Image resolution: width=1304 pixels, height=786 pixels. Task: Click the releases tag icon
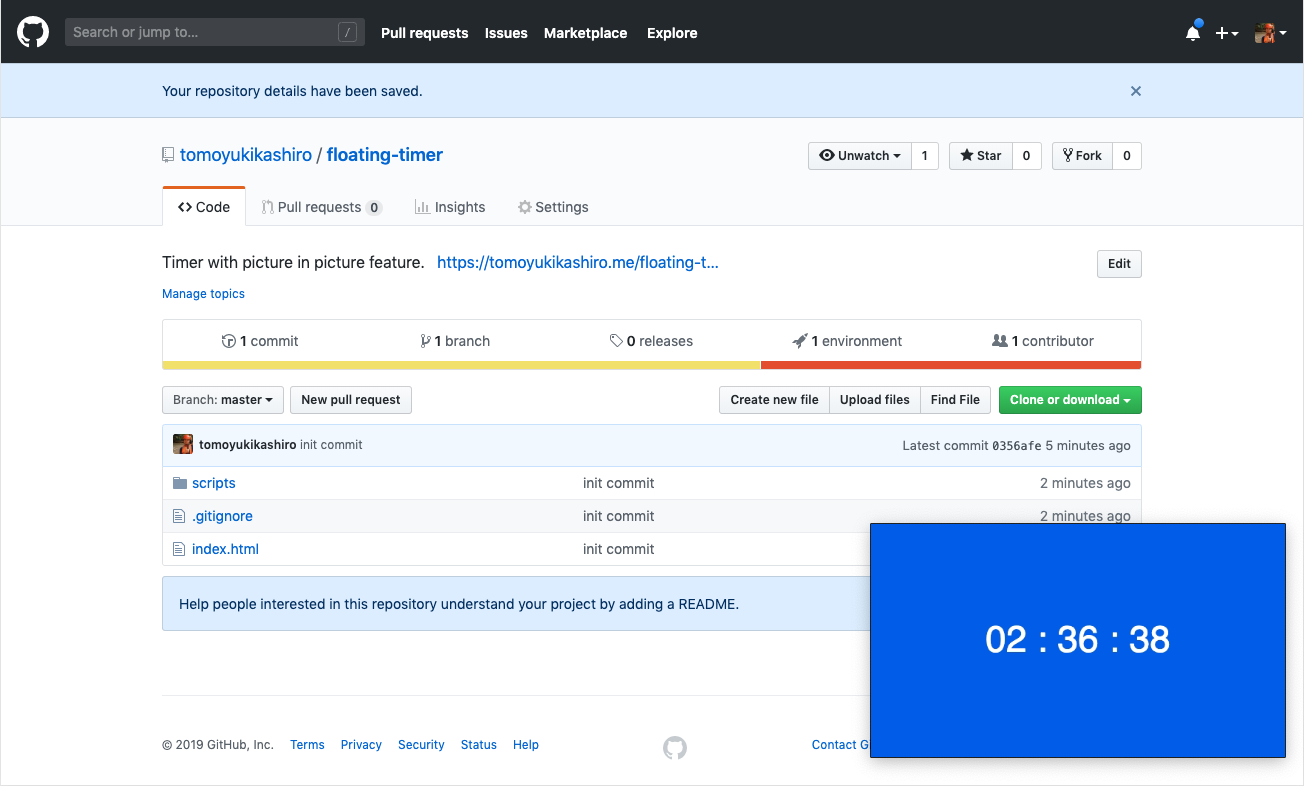click(x=617, y=340)
